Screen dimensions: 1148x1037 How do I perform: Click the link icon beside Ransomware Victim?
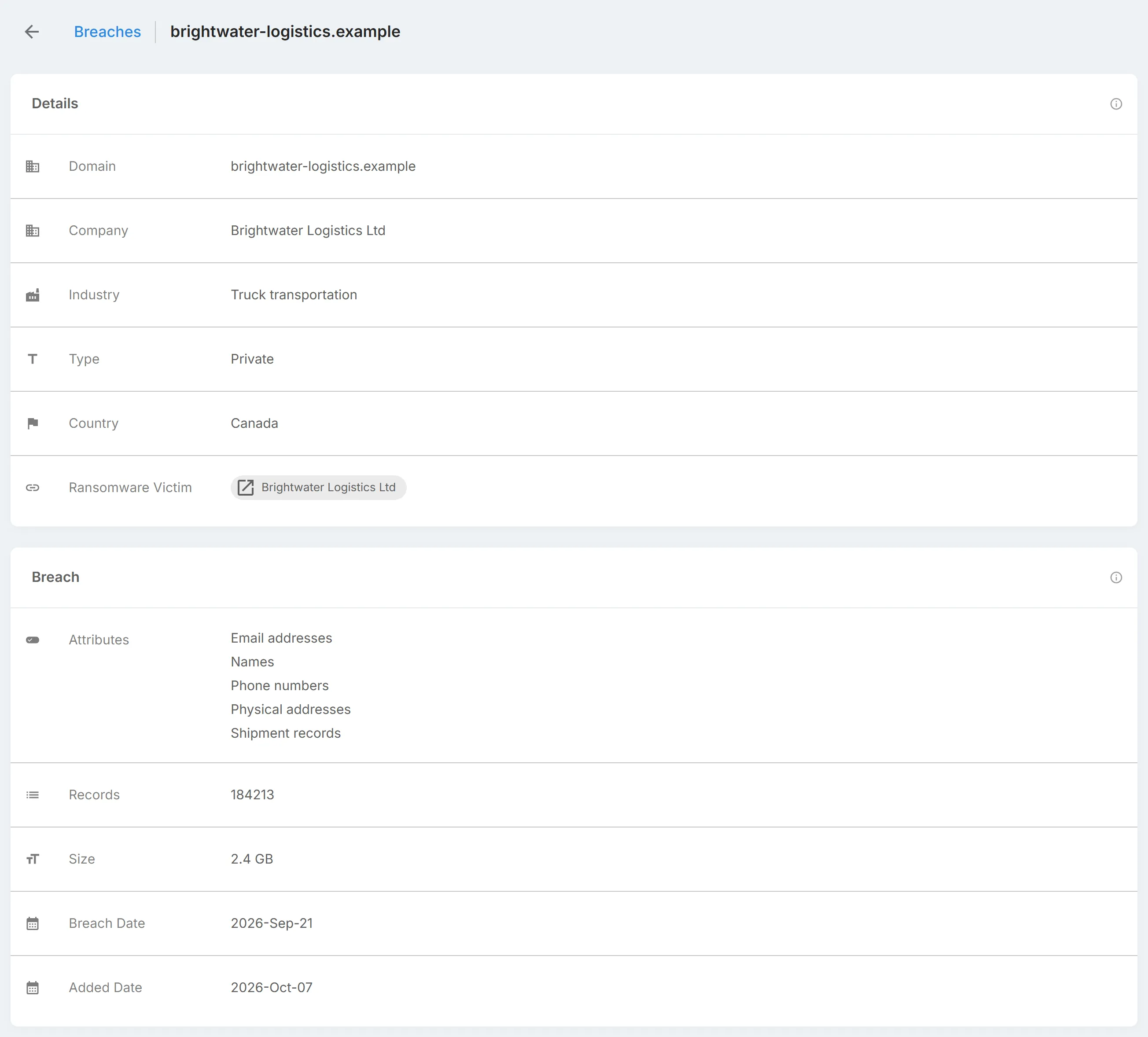(33, 487)
